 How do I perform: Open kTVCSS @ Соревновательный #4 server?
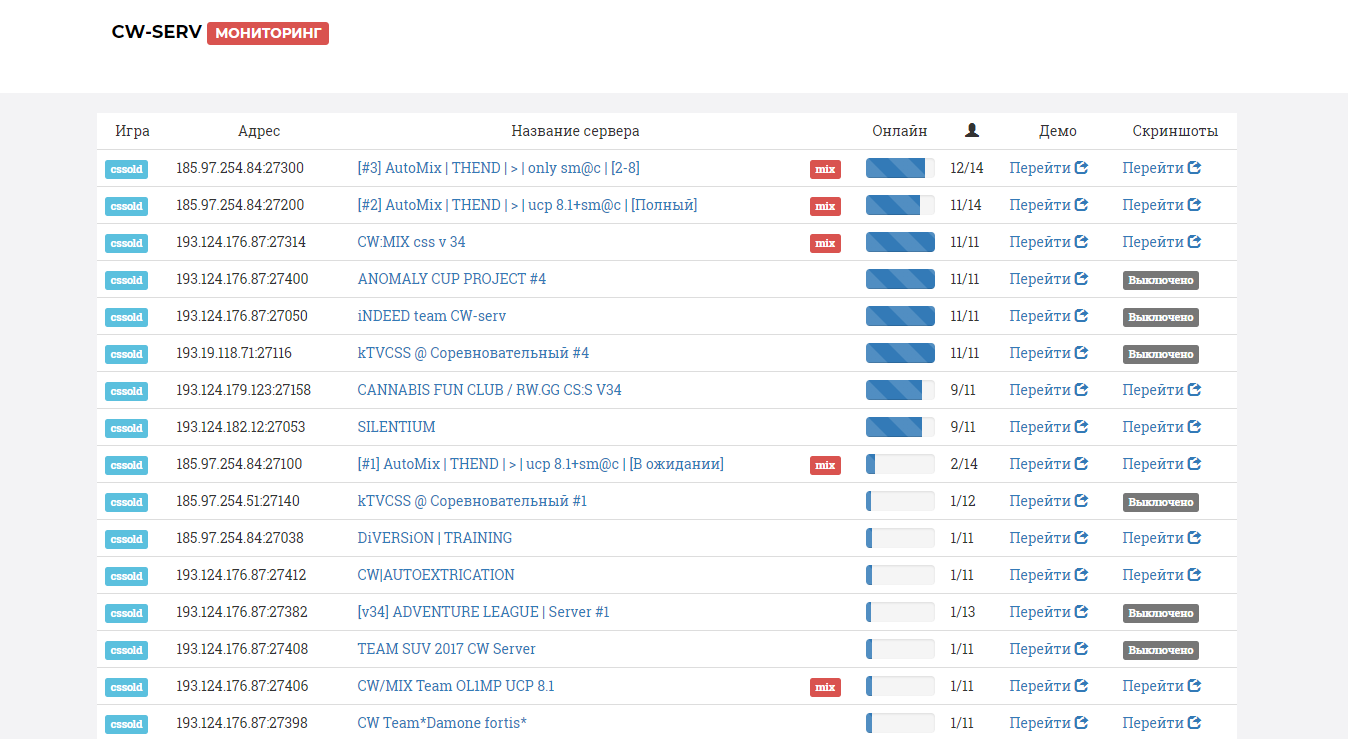point(473,353)
